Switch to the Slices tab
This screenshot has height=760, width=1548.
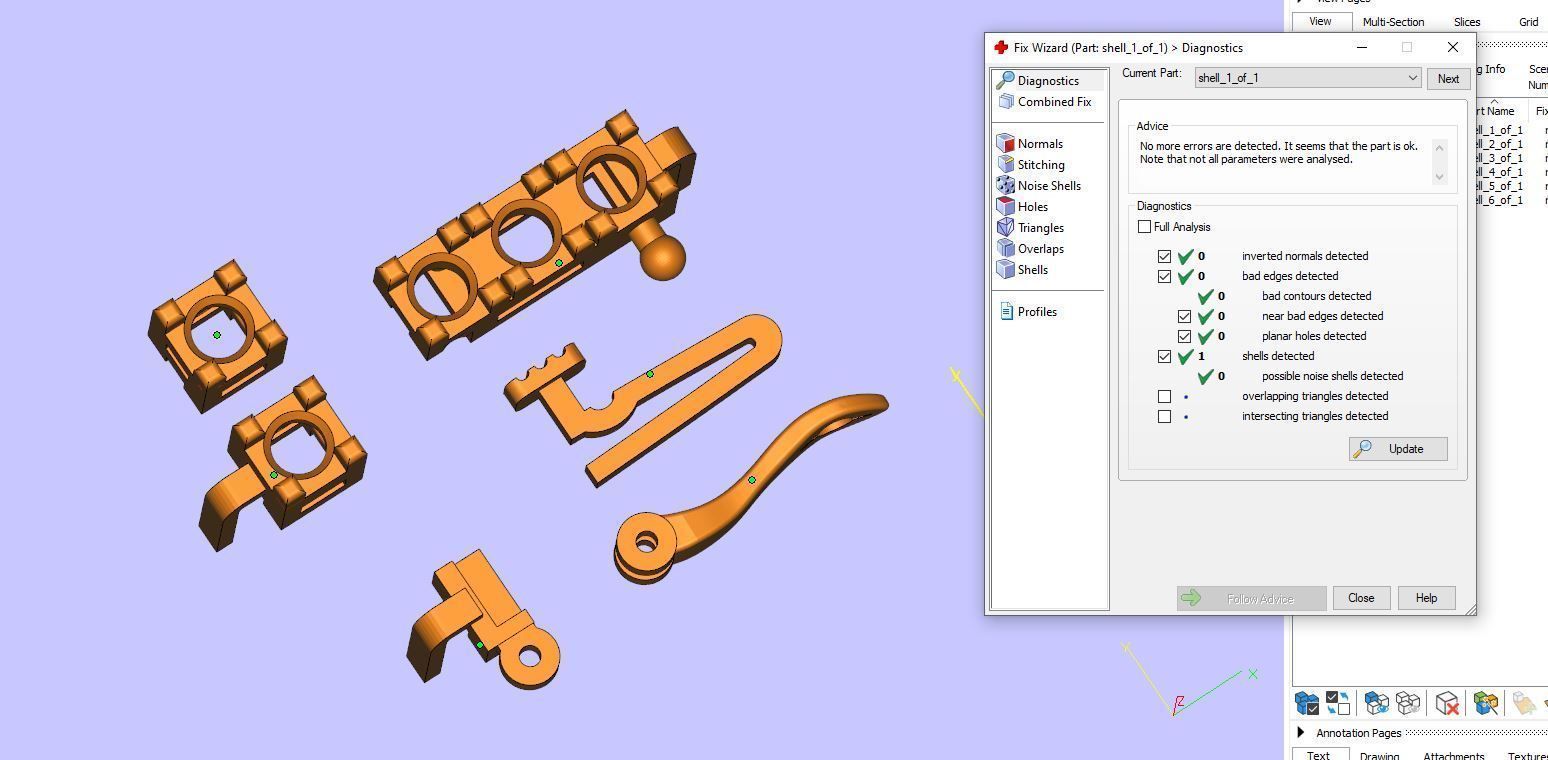click(1467, 22)
